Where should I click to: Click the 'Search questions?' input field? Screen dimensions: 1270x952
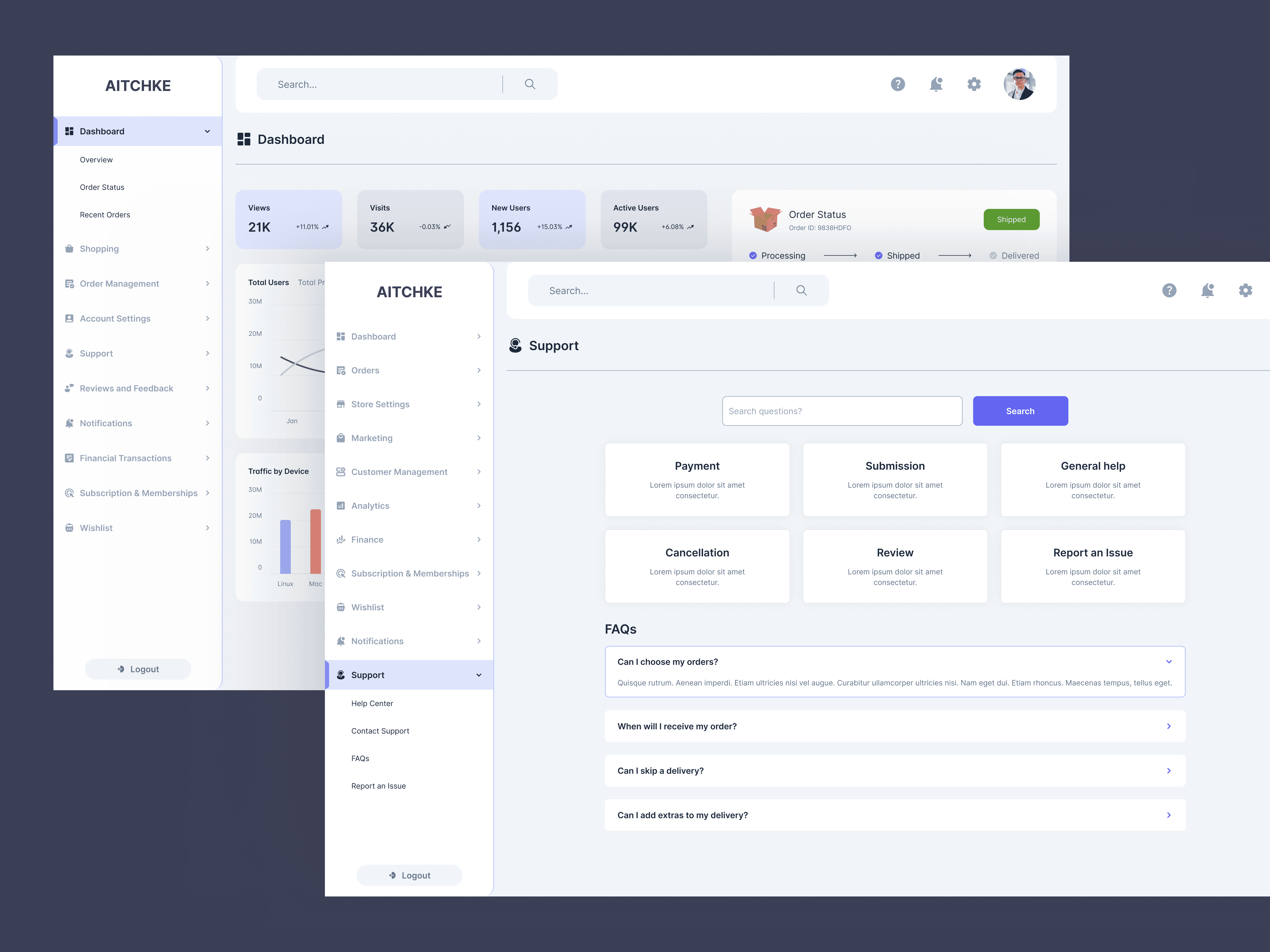(842, 411)
